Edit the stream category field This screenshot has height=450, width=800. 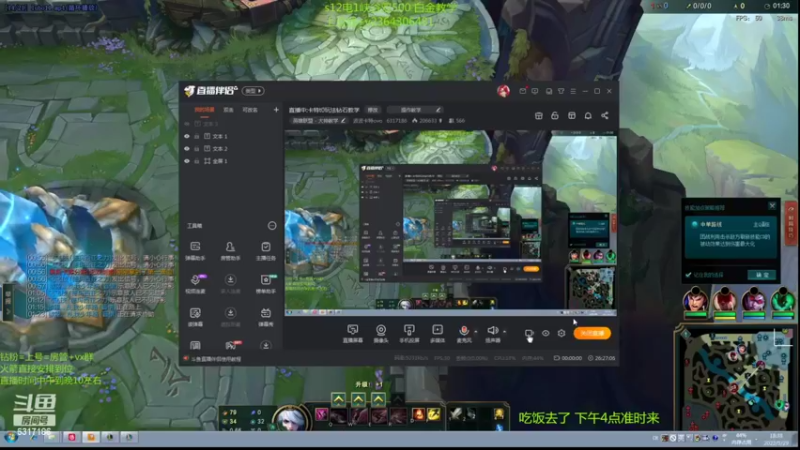[318, 121]
